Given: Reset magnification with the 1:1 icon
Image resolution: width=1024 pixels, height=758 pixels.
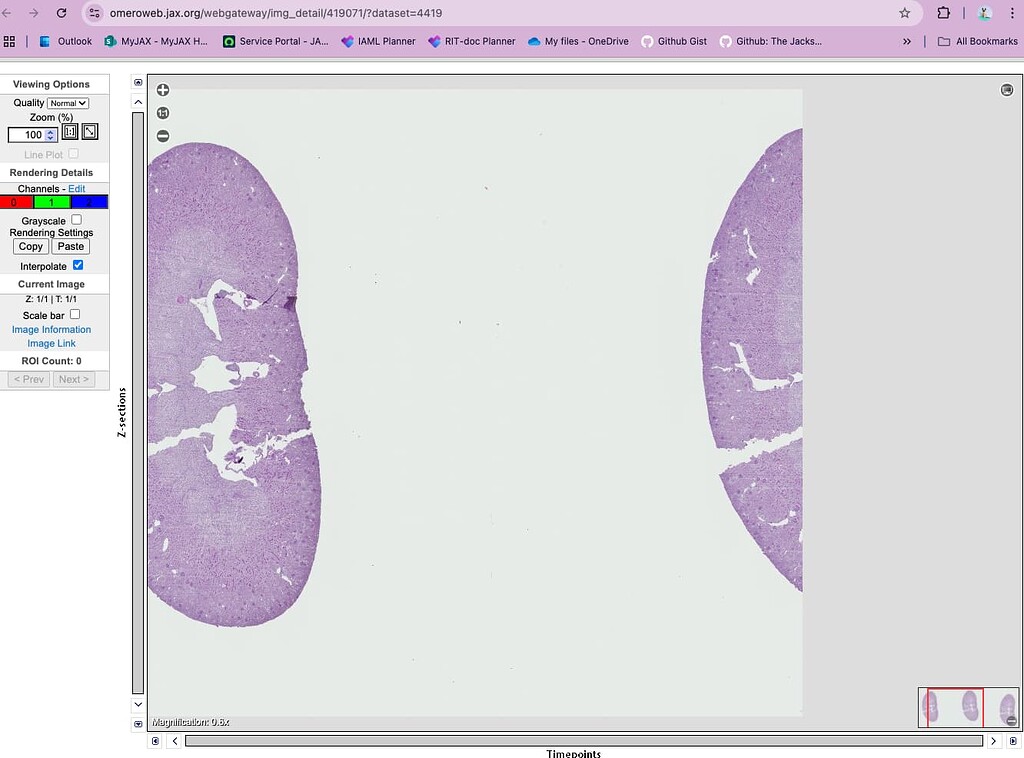Looking at the screenshot, I should [x=163, y=113].
